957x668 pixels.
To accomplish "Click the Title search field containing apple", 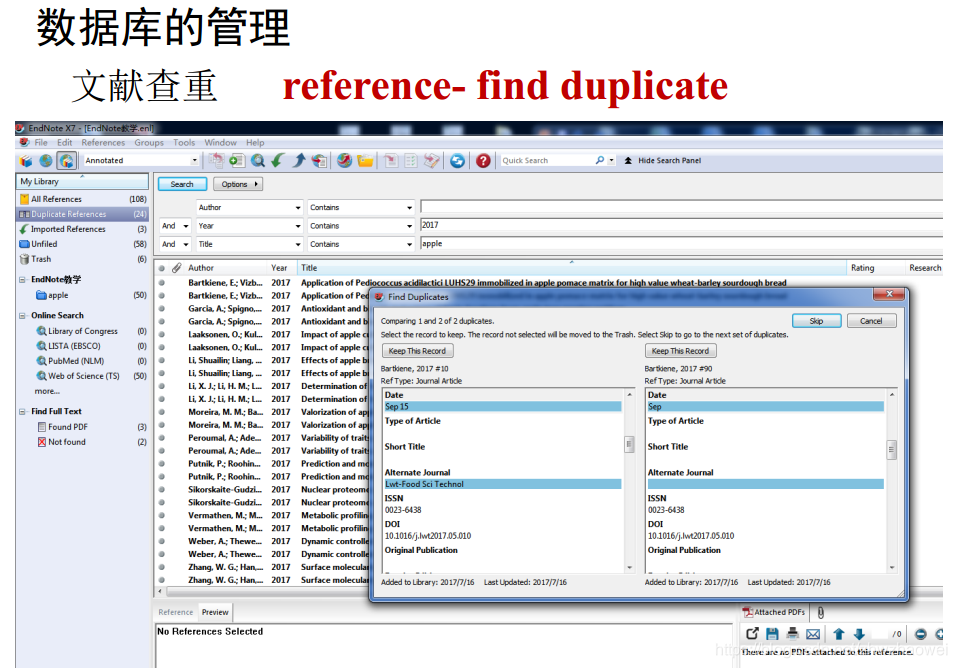I will [x=681, y=244].
